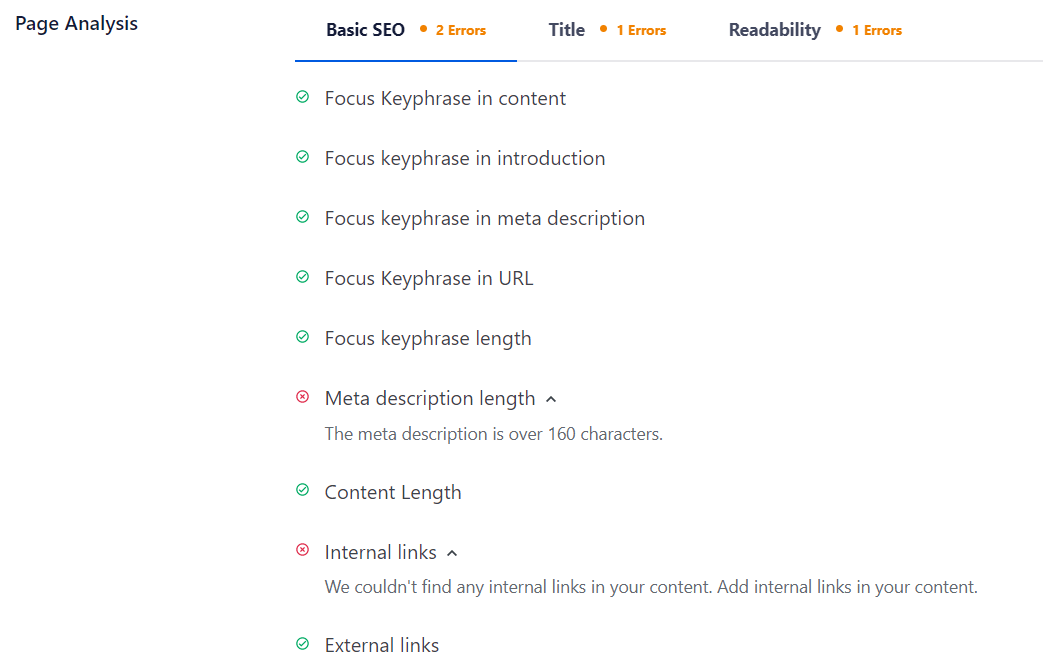Click the green check icon next to Focus Keyphrase in URL
This screenshot has height=667, width=1043.
[x=303, y=277]
